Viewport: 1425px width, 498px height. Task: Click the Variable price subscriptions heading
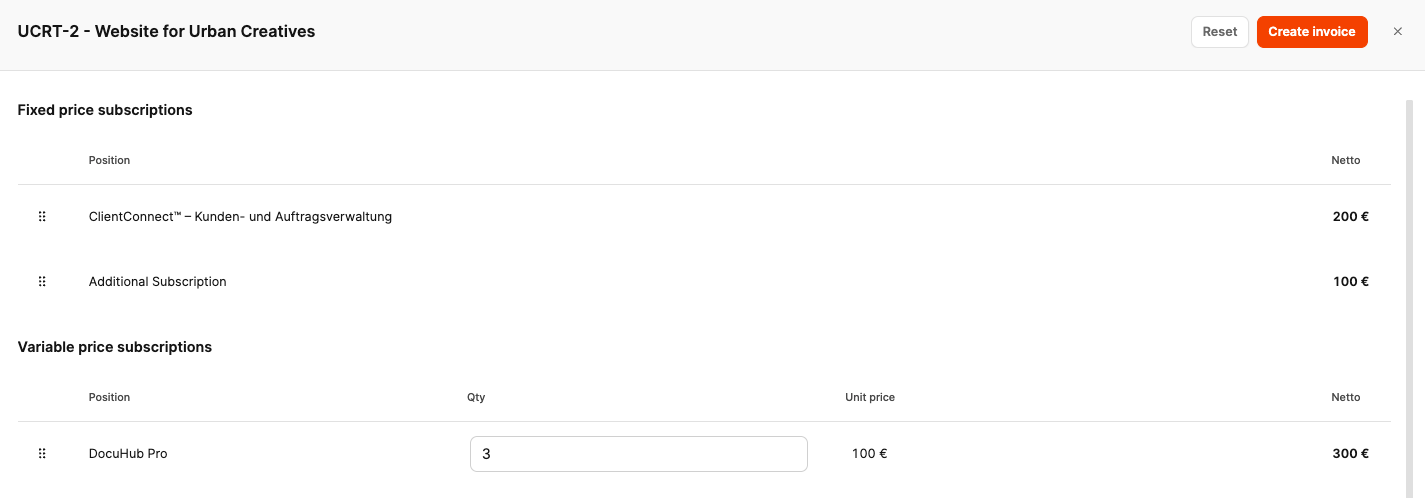(115, 347)
